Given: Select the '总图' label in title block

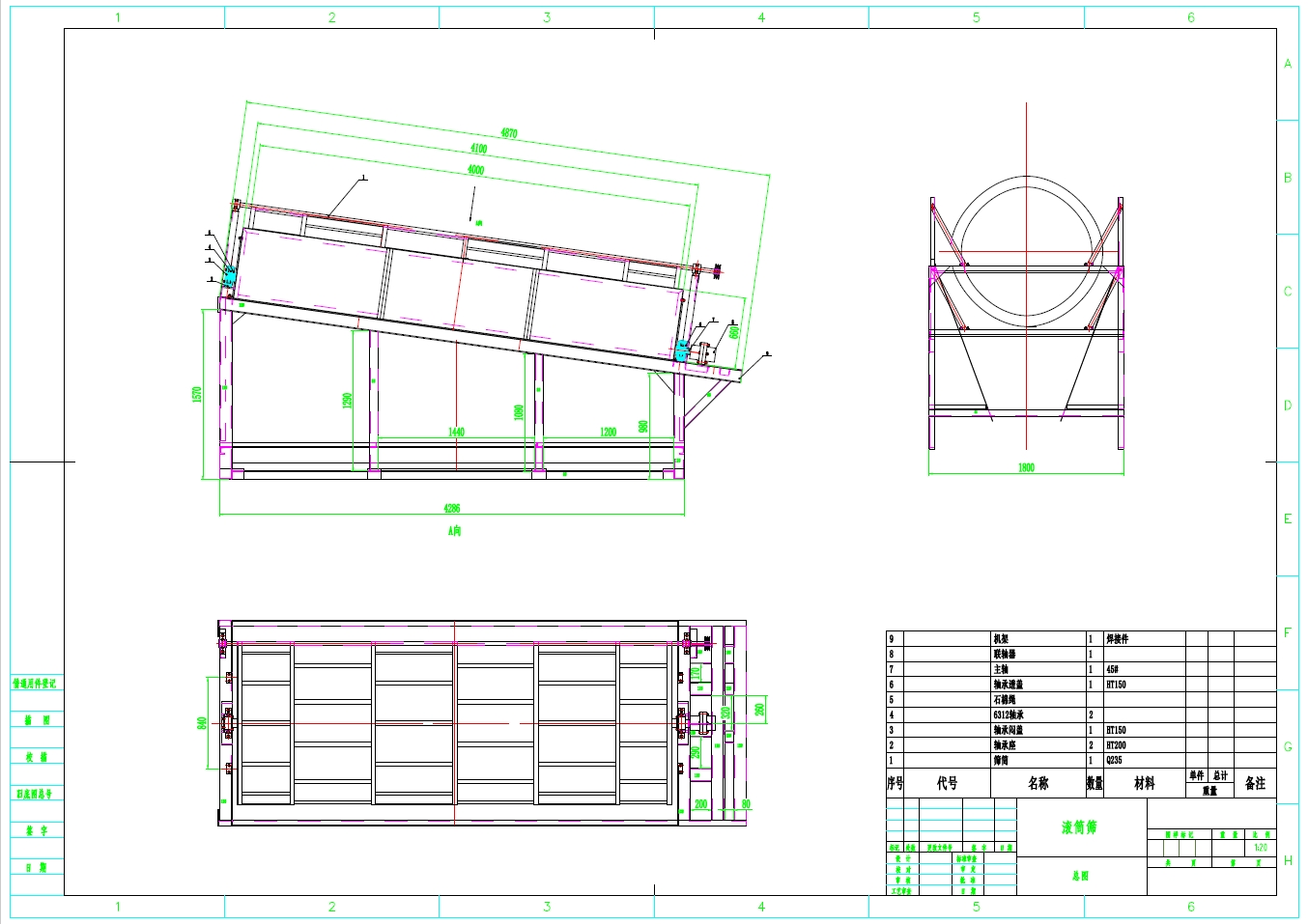Looking at the screenshot, I should (x=1080, y=876).
